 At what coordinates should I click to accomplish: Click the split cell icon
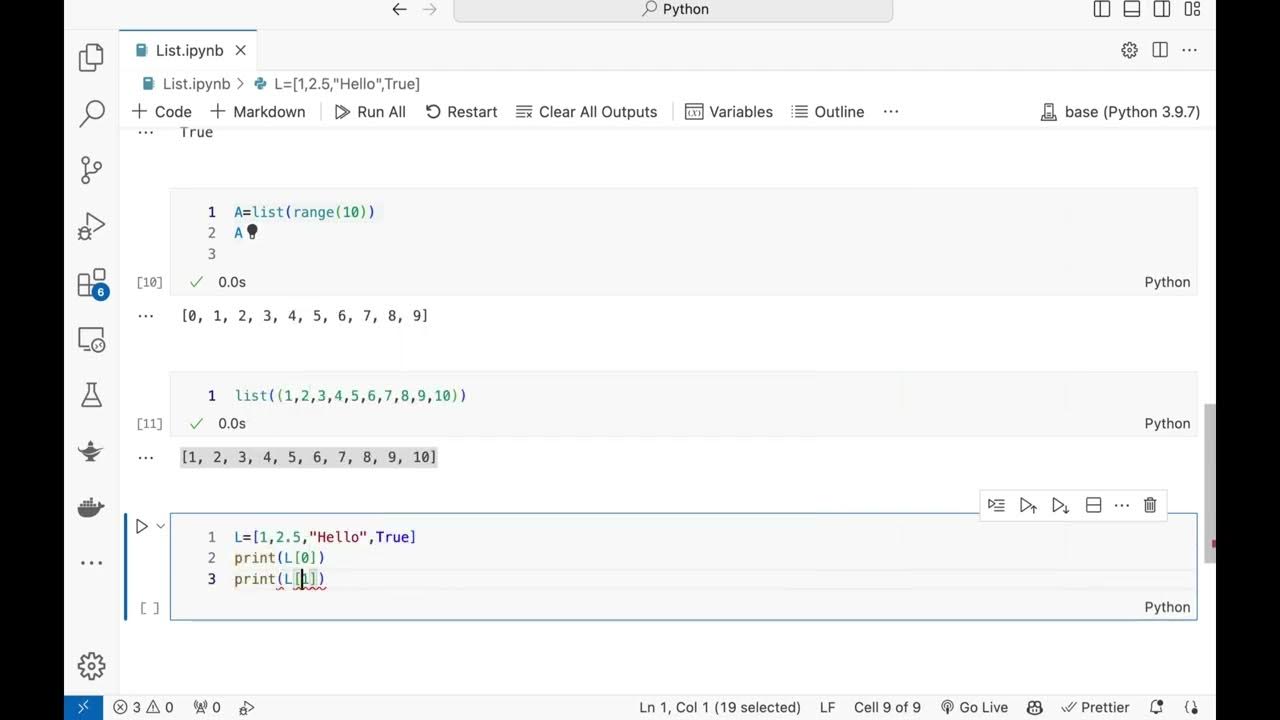[x=1093, y=505]
